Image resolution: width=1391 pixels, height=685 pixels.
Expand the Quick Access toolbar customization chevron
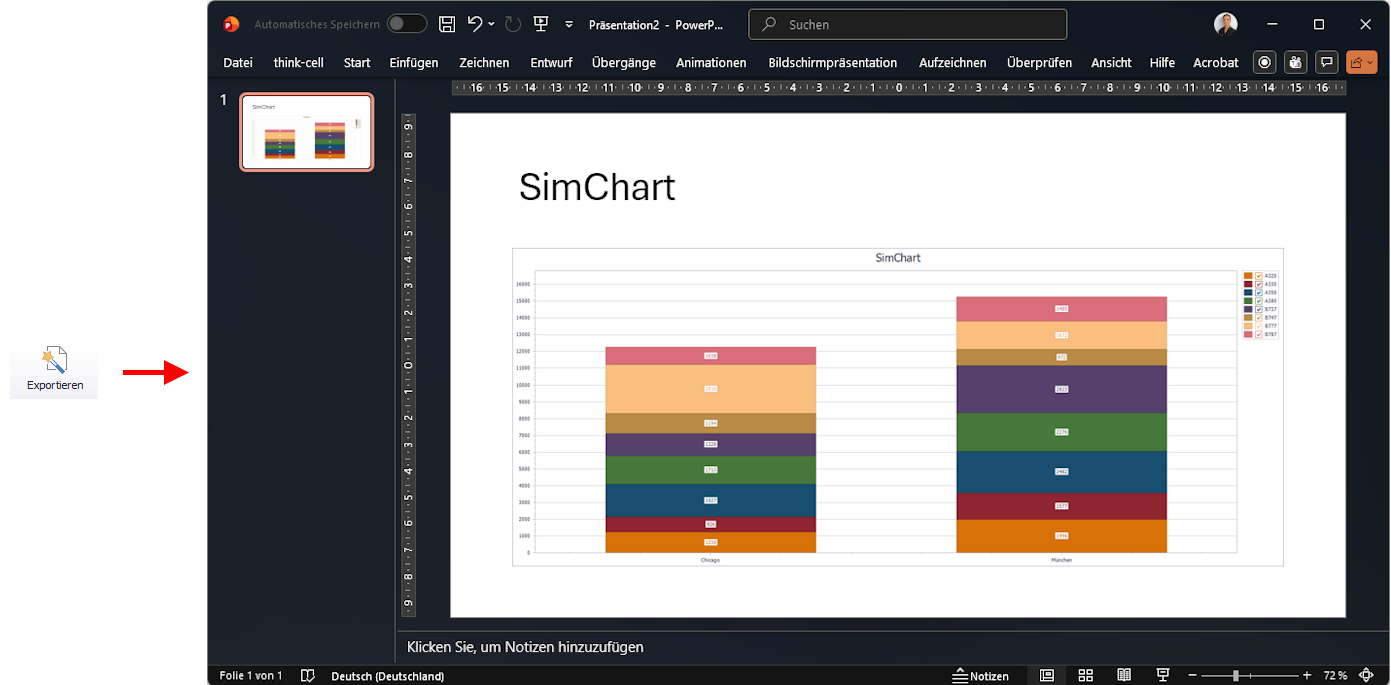568,25
